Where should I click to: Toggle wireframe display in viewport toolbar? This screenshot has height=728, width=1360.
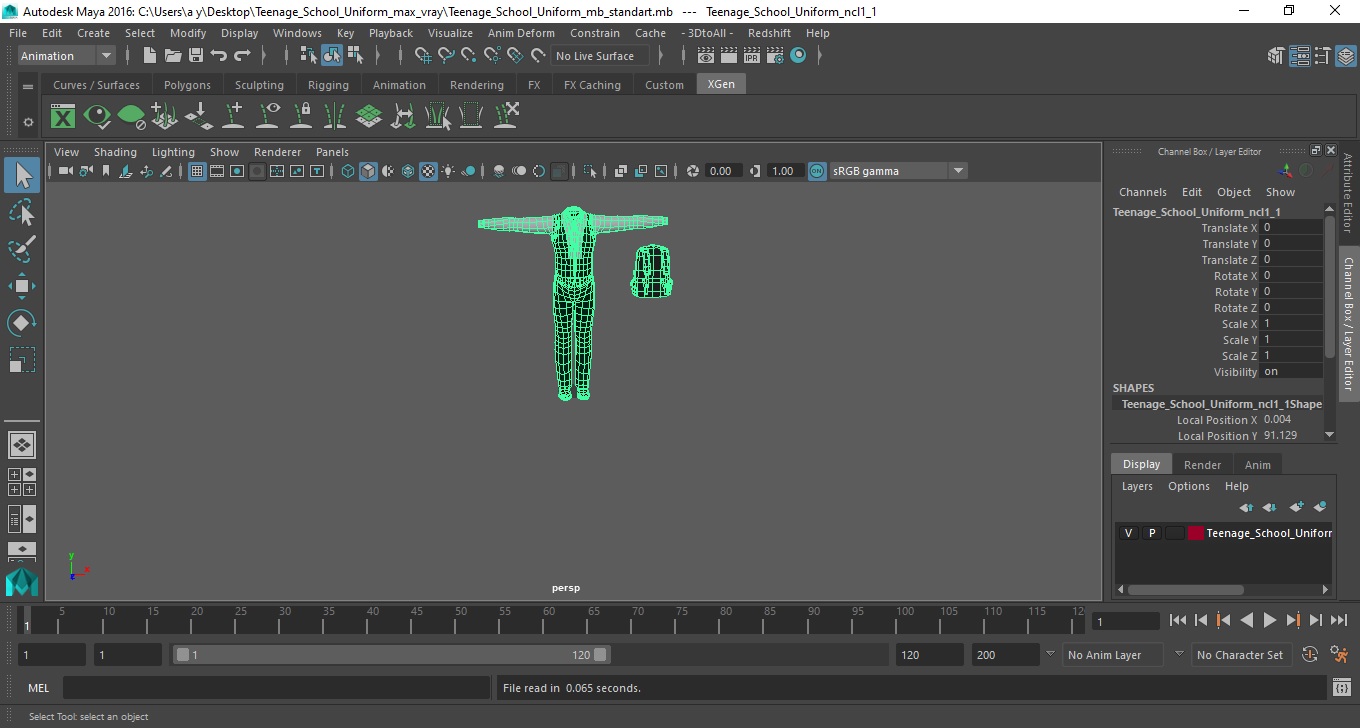(x=348, y=171)
